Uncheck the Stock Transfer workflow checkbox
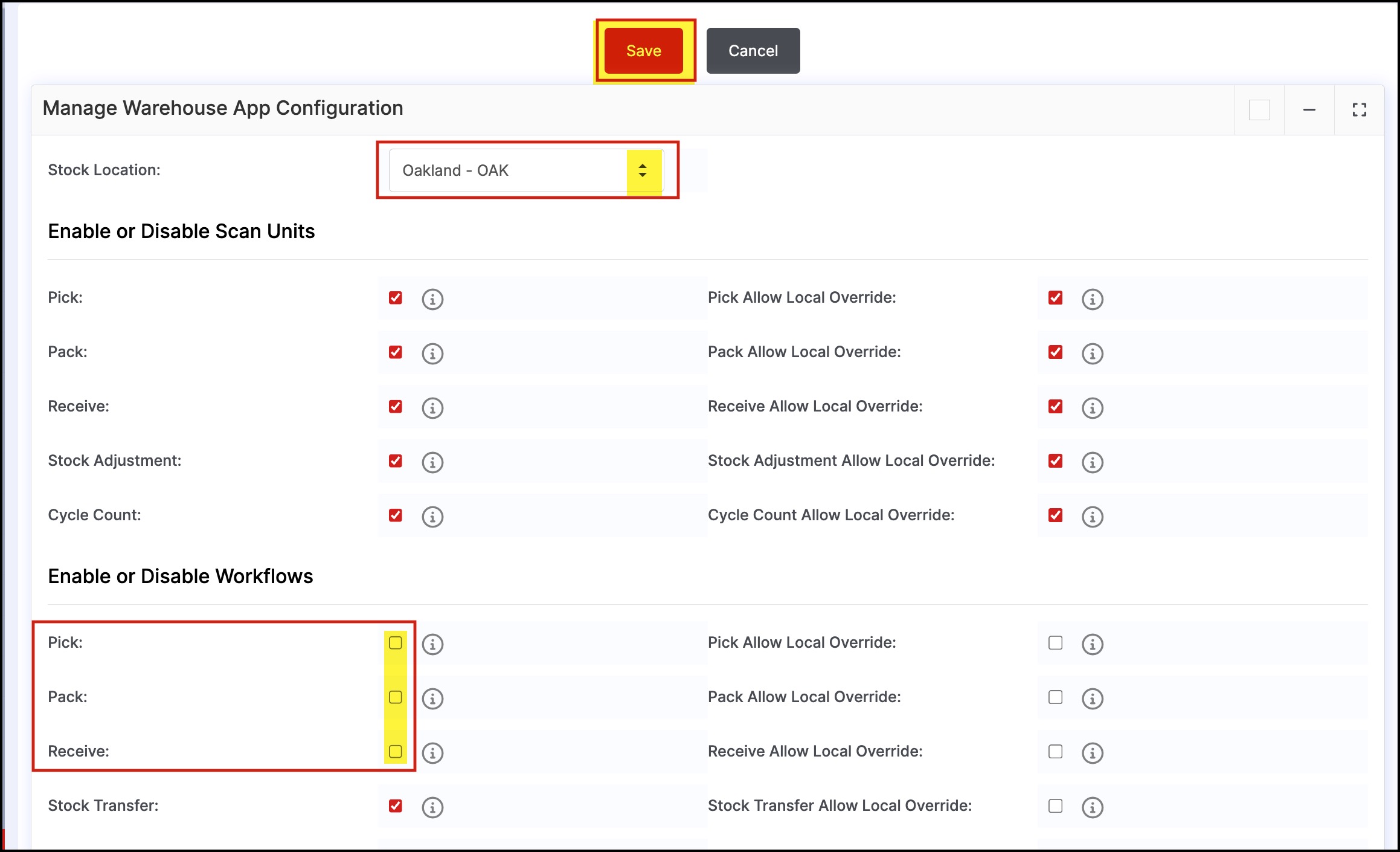 396,806
